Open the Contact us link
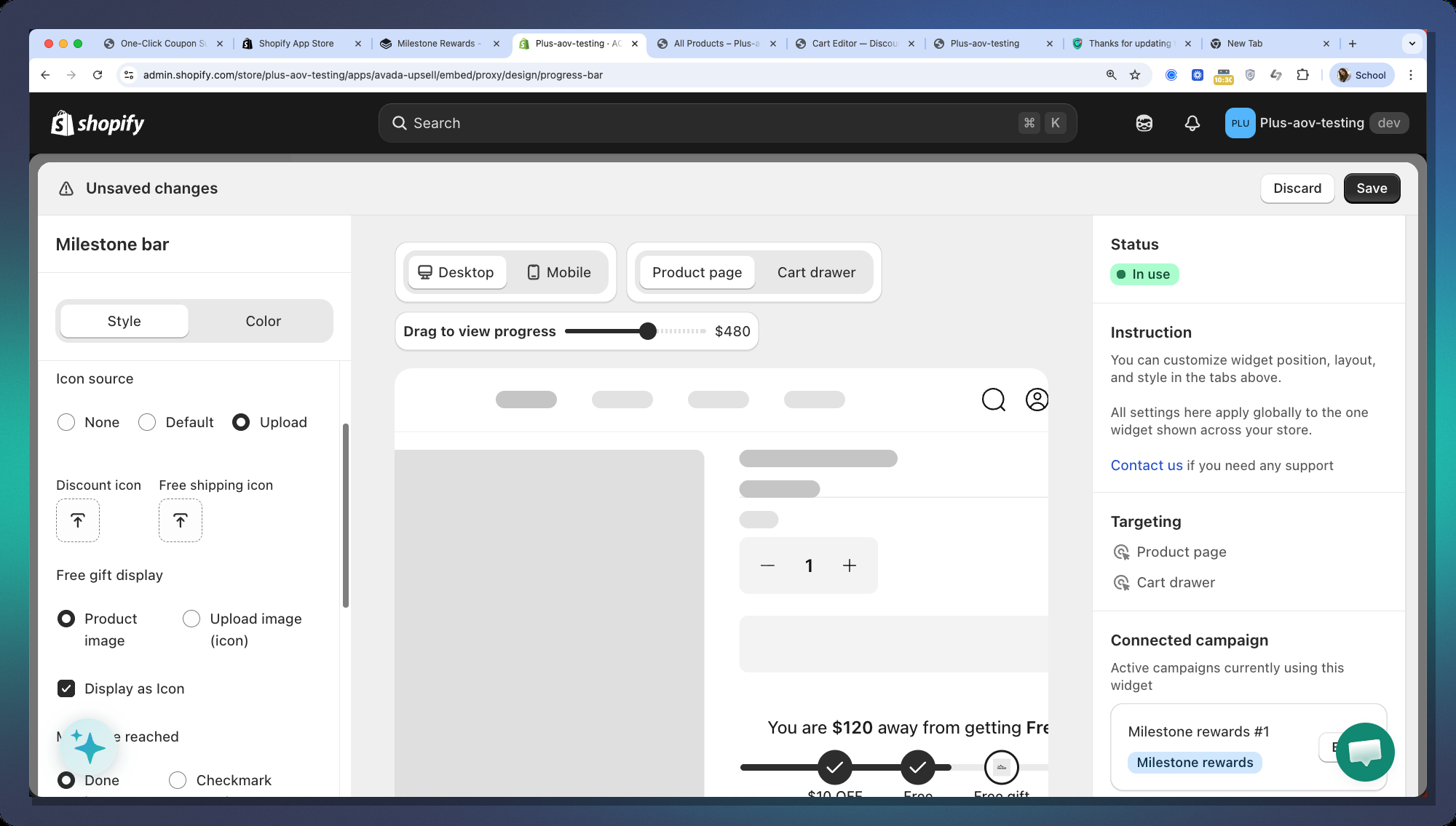This screenshot has height=826, width=1456. pos(1146,465)
